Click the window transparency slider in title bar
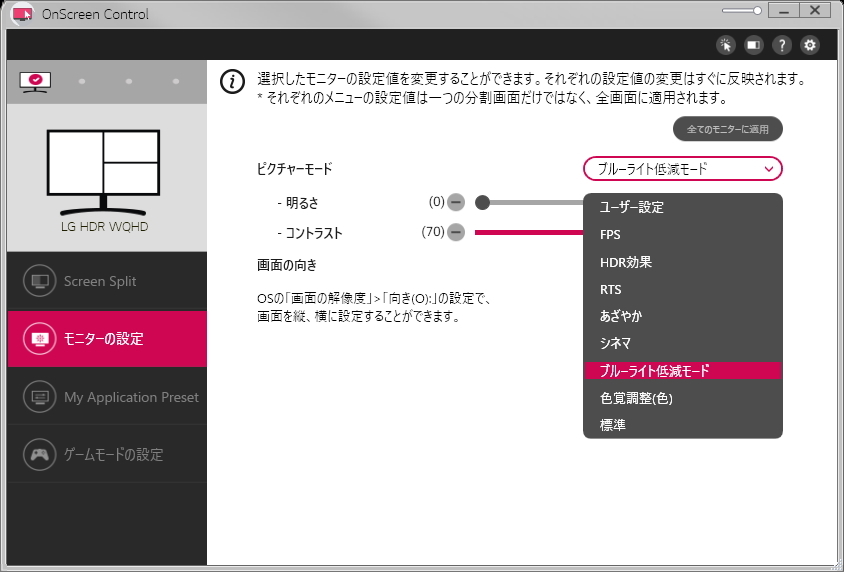Image resolution: width=844 pixels, height=572 pixels. (742, 11)
